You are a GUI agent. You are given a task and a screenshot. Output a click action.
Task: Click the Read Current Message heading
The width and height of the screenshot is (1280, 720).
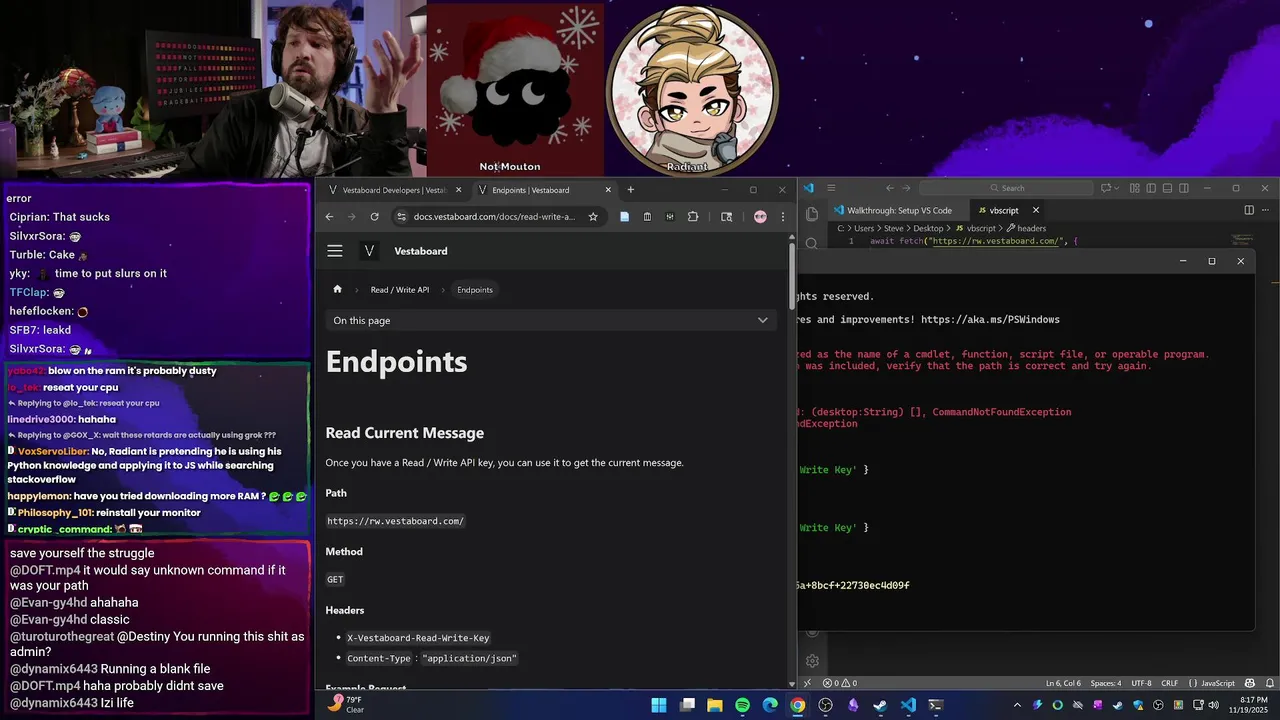[405, 433]
